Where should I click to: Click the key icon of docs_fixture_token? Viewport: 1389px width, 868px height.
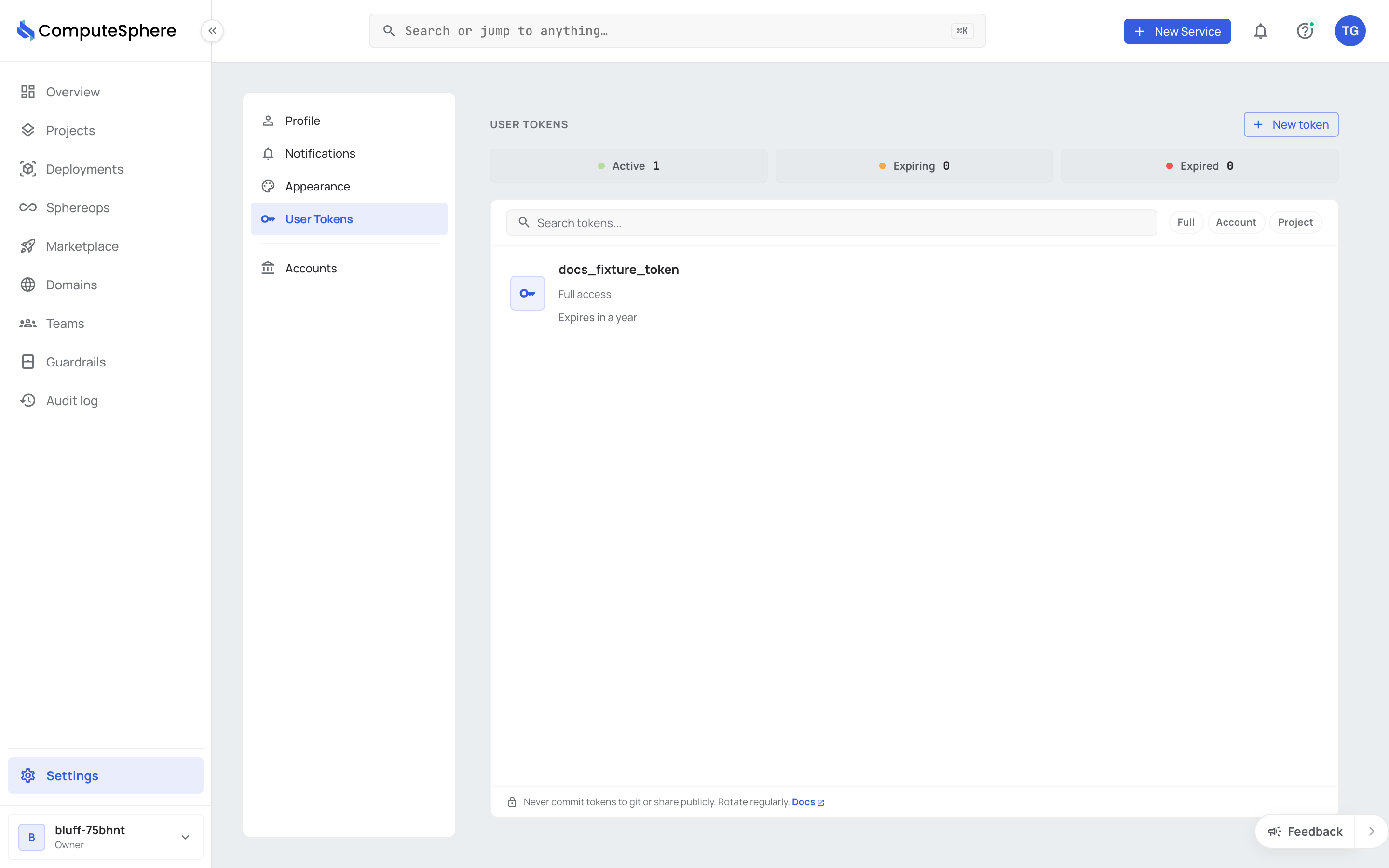point(528,293)
